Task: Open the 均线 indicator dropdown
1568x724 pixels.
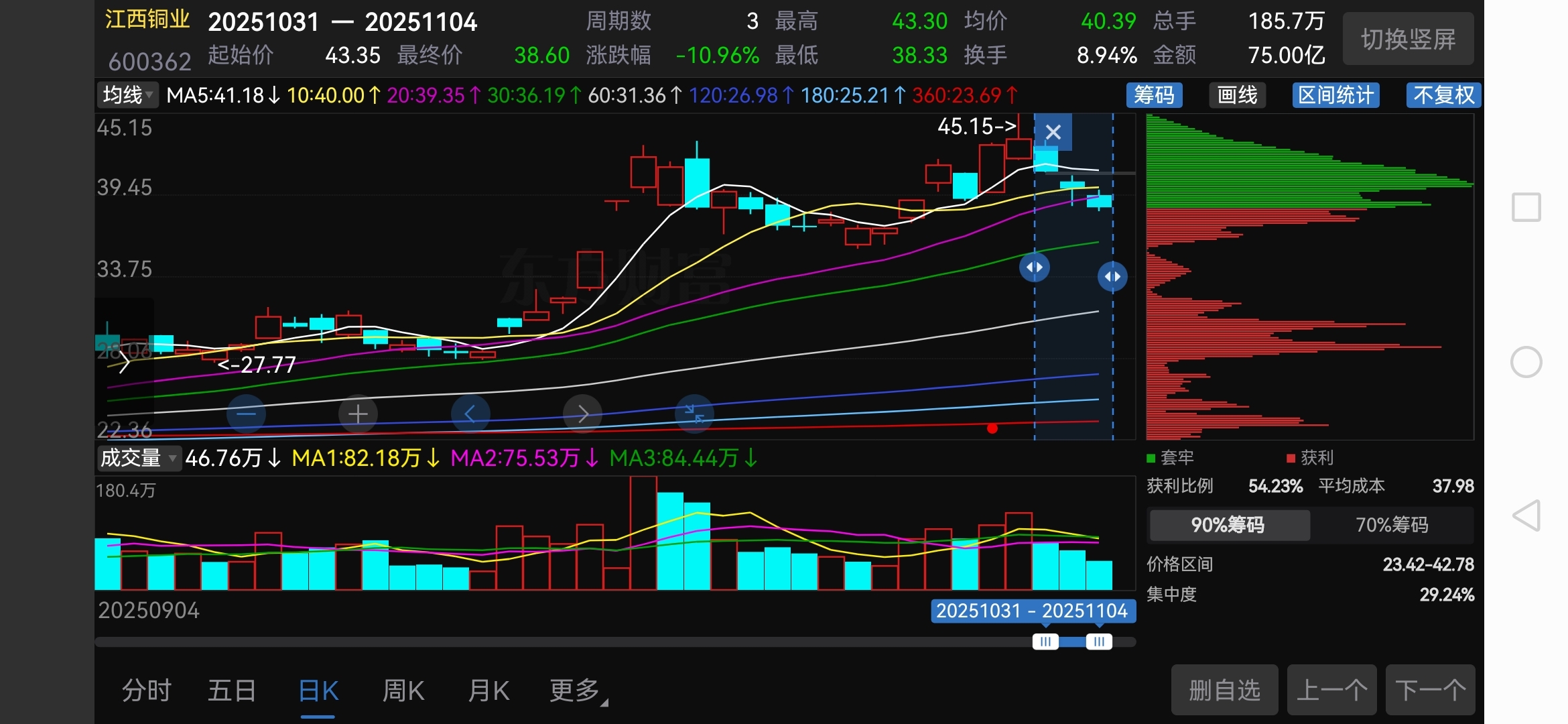Action: tap(127, 95)
